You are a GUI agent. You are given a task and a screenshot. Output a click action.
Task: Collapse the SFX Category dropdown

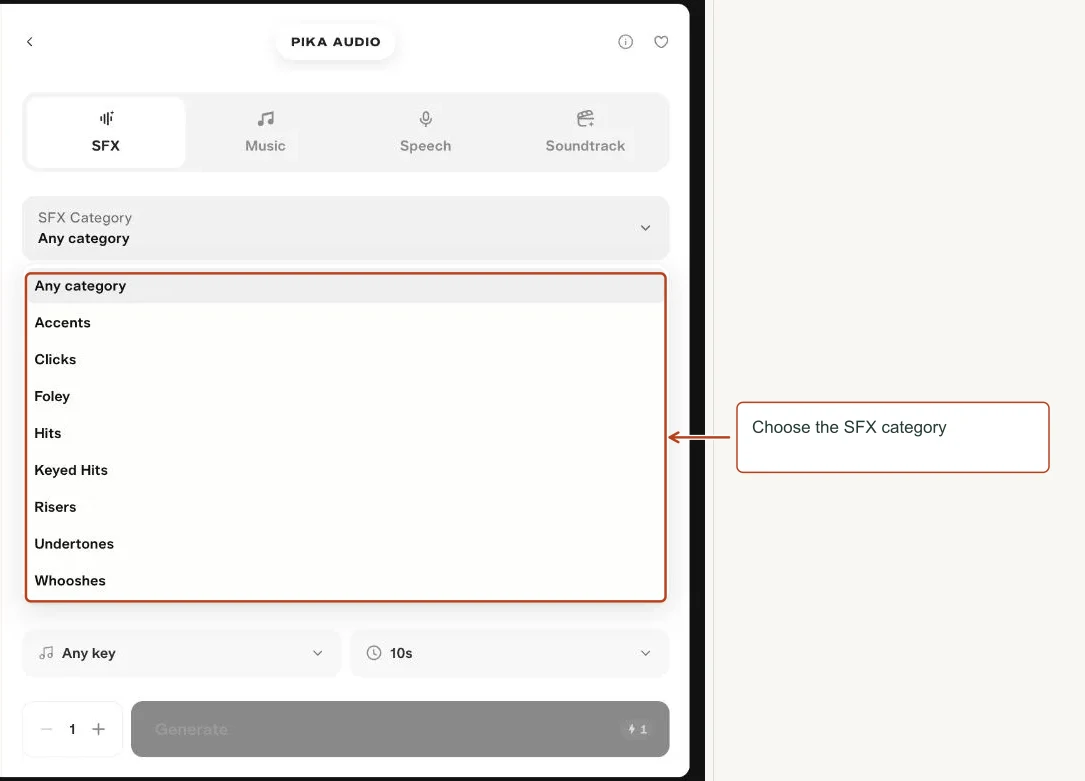[x=345, y=228]
